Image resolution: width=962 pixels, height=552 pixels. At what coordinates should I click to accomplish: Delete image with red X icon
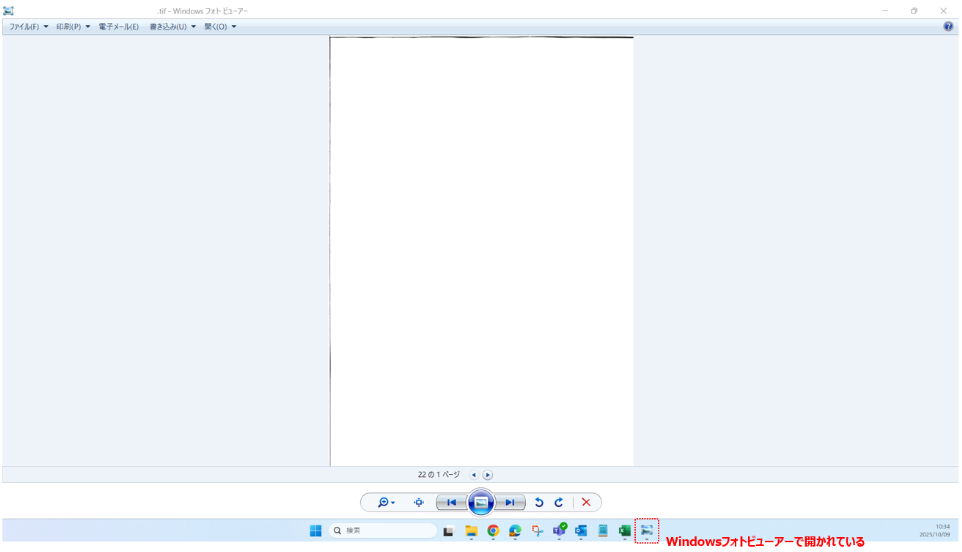[586, 503]
